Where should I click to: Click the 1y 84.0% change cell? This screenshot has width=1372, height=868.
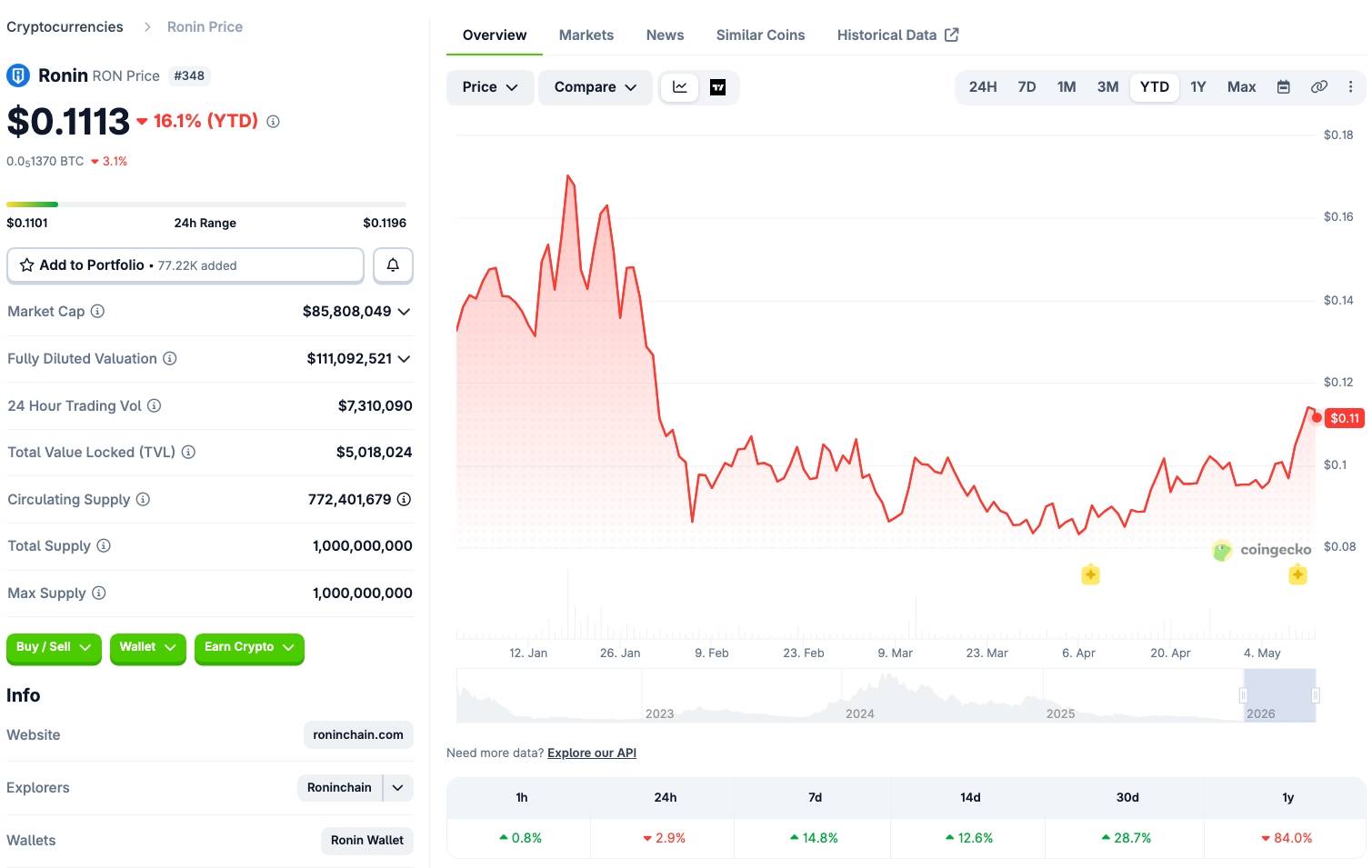point(1286,838)
